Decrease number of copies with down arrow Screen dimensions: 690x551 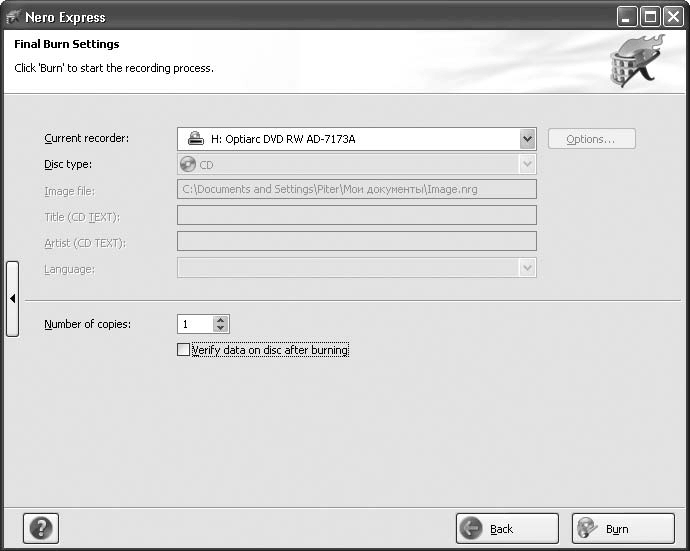(221, 328)
